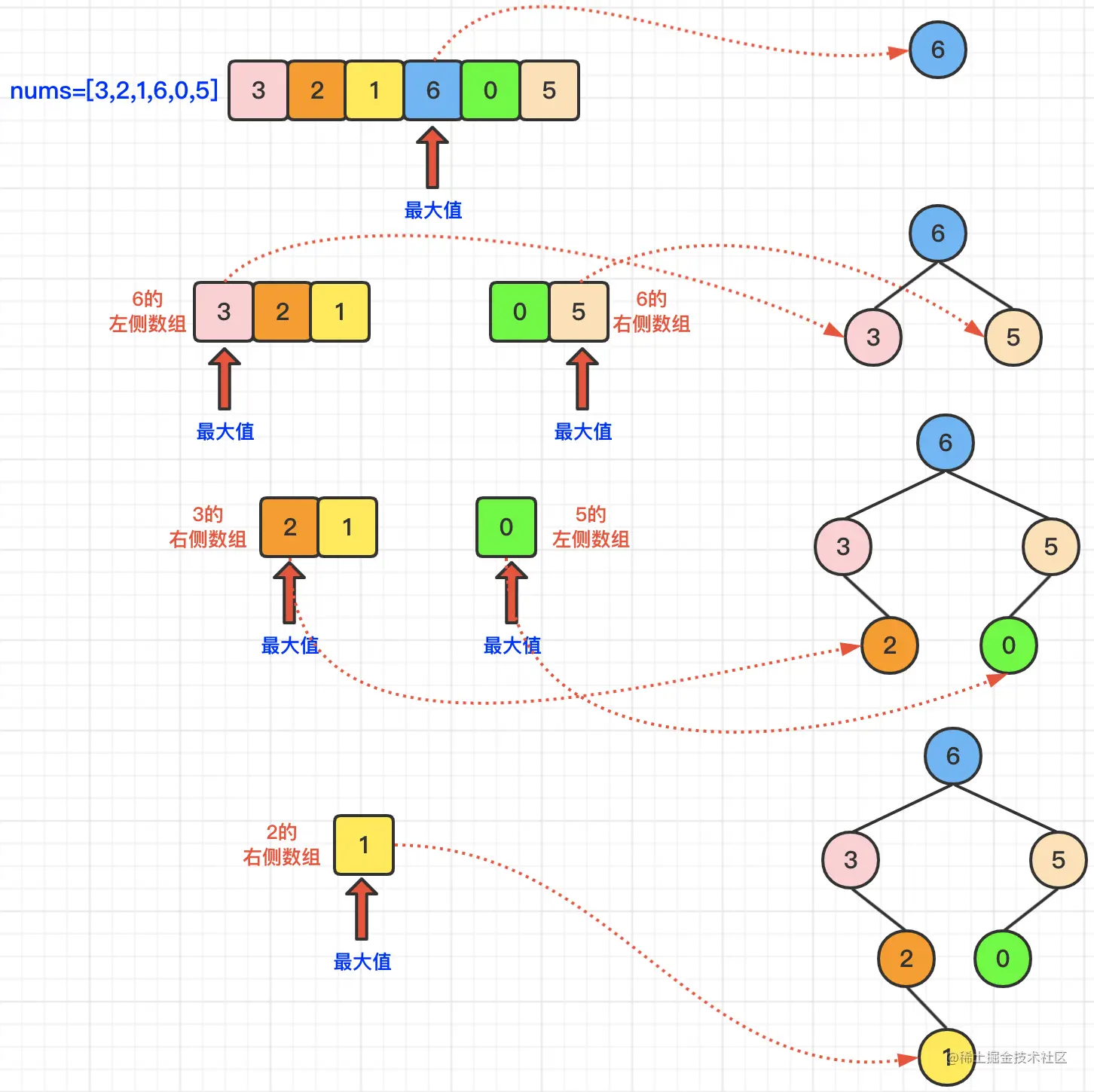Click the 最大值 label under blue cell 6
Screen dimensions: 1094x1092
(x=433, y=210)
